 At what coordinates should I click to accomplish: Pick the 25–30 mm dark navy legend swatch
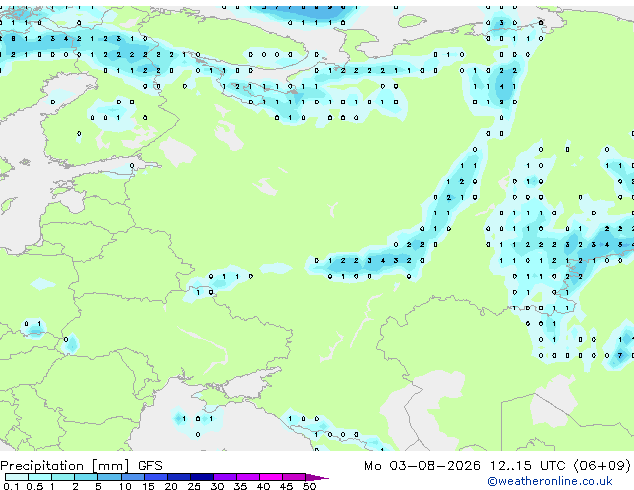click(x=202, y=477)
